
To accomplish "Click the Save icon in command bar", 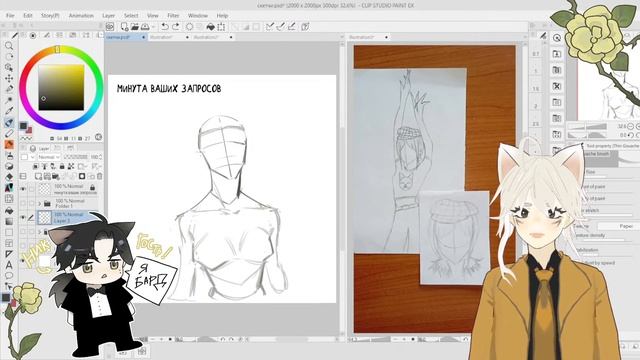I will [145, 27].
